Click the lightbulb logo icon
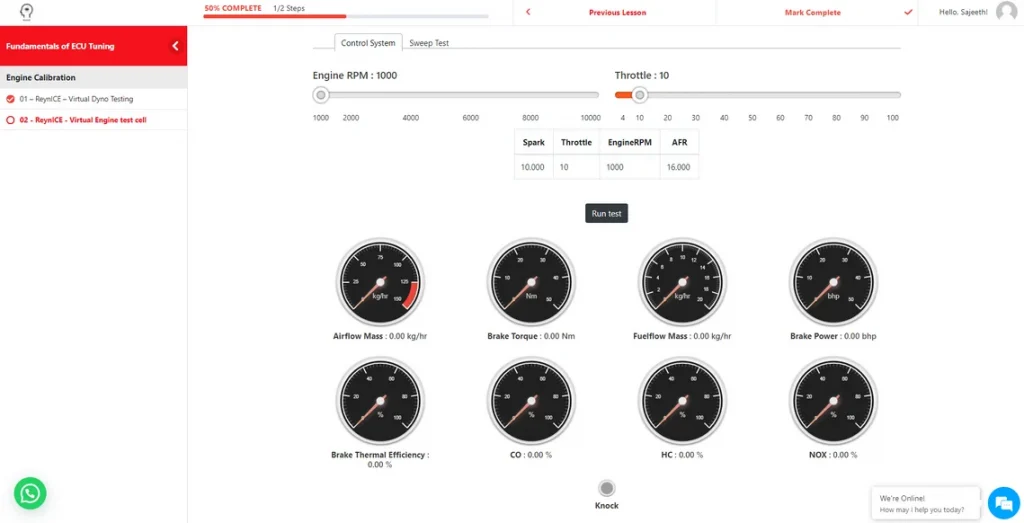The width and height of the screenshot is (1024, 523). [27, 12]
